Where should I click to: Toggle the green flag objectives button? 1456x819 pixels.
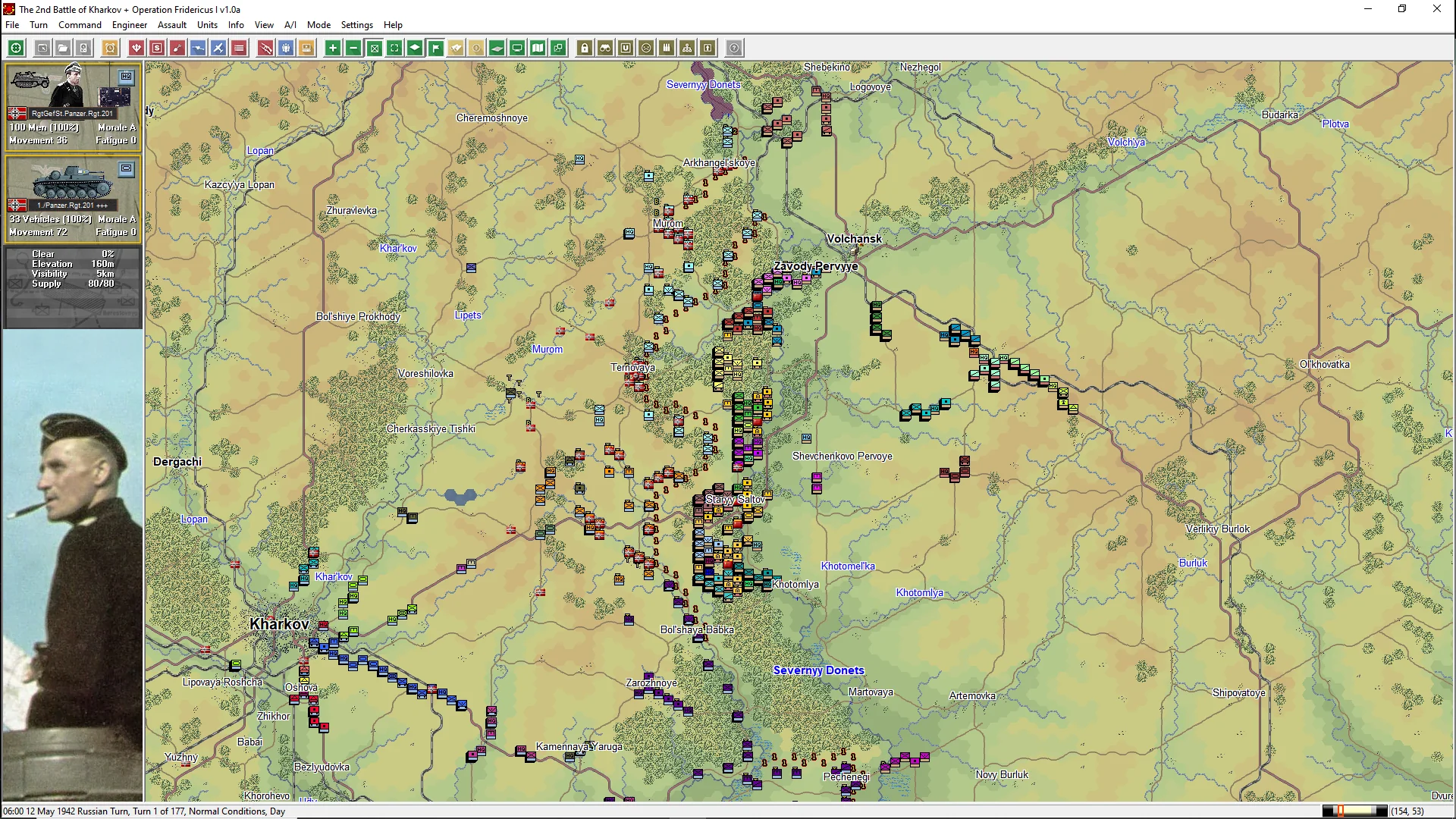(436, 48)
